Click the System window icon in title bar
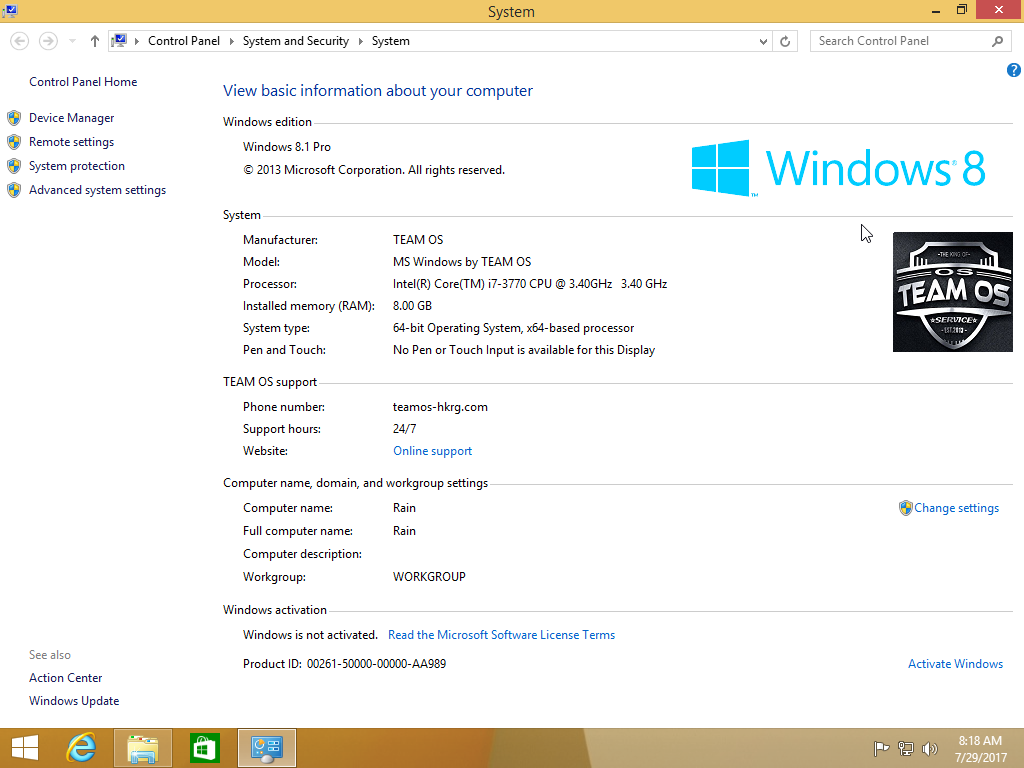Image resolution: width=1024 pixels, height=768 pixels. tap(10, 10)
